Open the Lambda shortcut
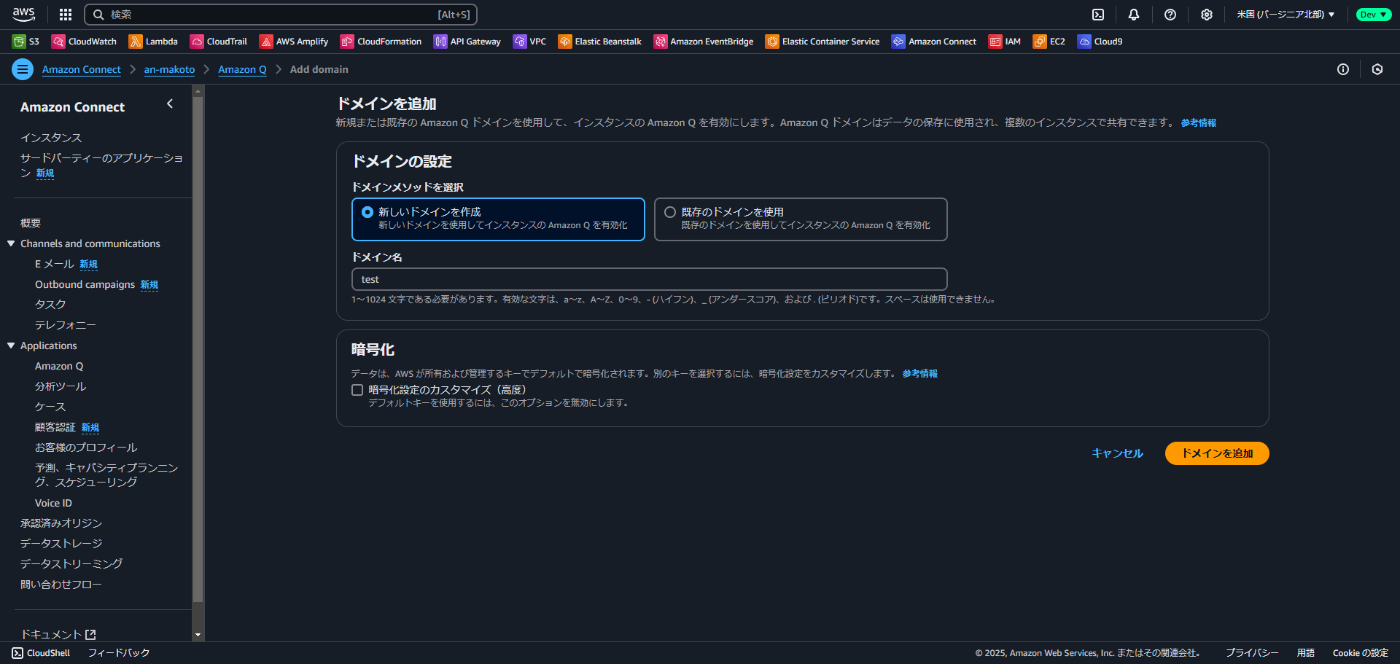 (x=153, y=42)
